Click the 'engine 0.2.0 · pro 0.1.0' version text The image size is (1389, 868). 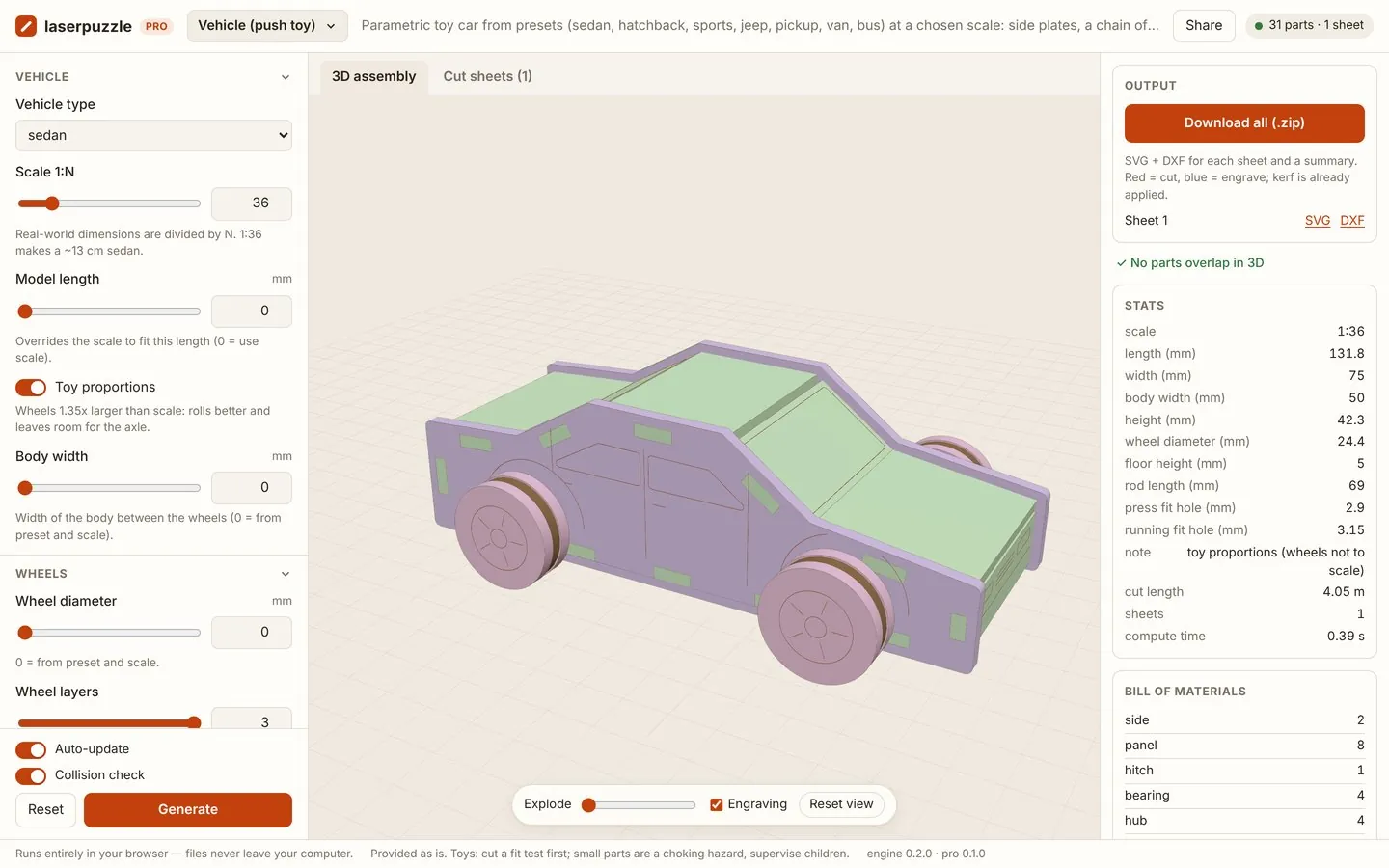(926, 854)
